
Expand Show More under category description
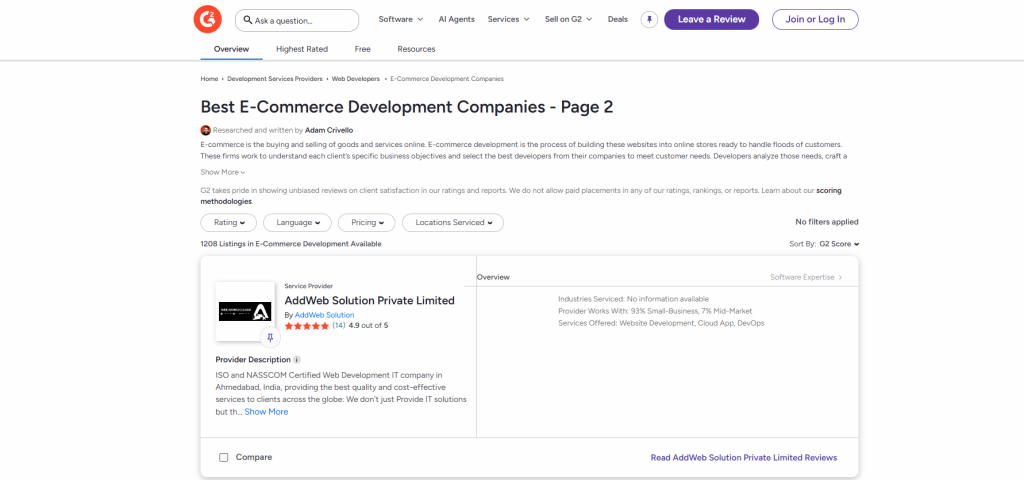[223, 172]
